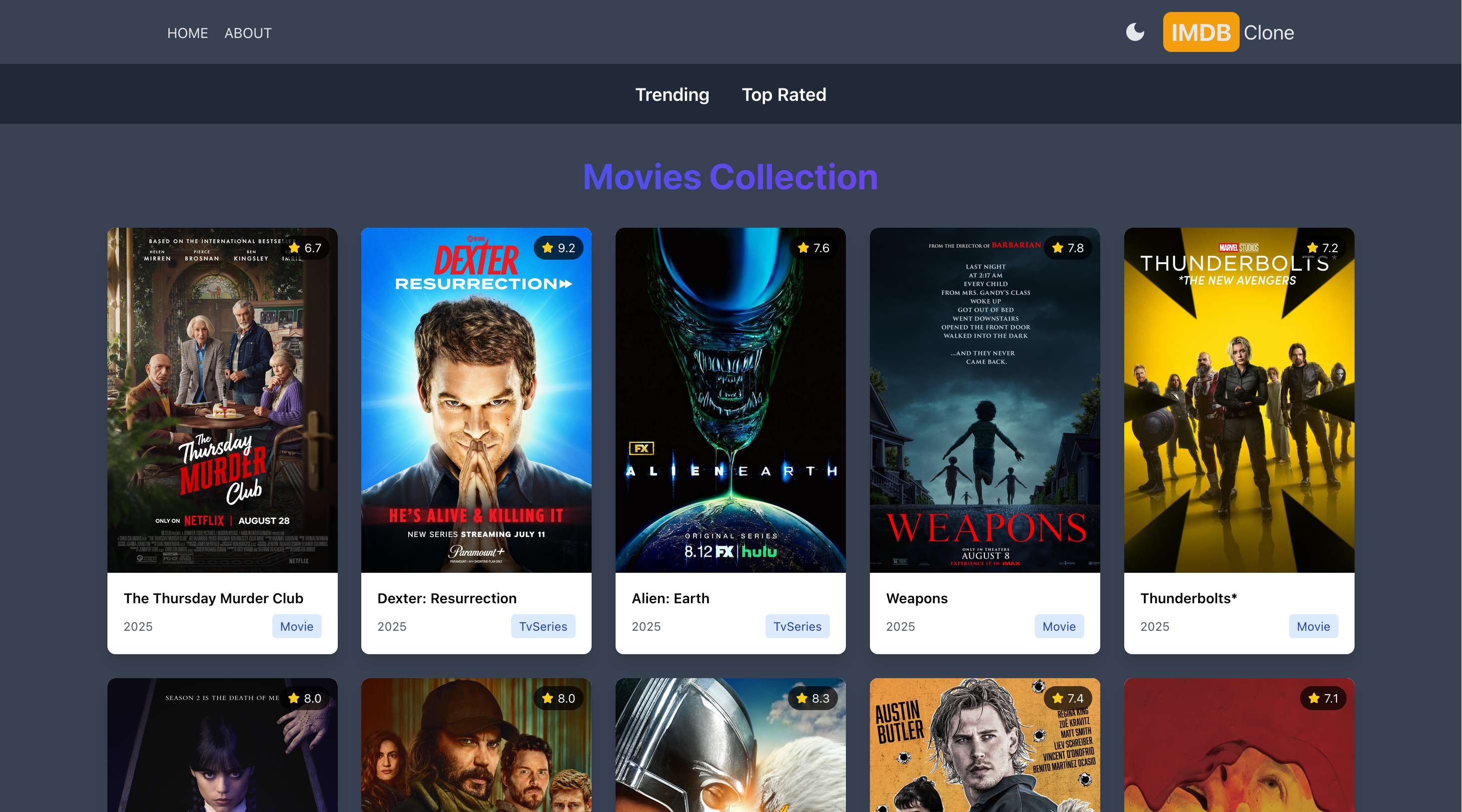1462x812 pixels.
Task: Open the Weapons movie poster
Action: 985,401
